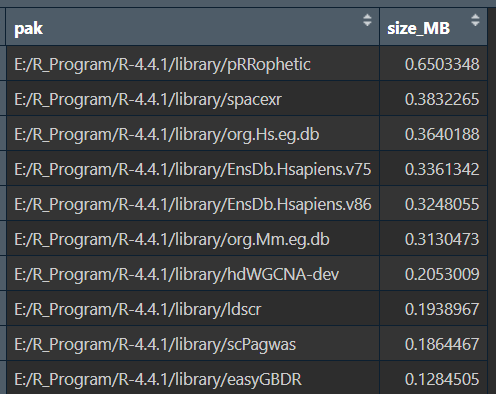Select the org.Hs.eg.db library path cell
496x394 pixels.
click(x=192, y=134)
